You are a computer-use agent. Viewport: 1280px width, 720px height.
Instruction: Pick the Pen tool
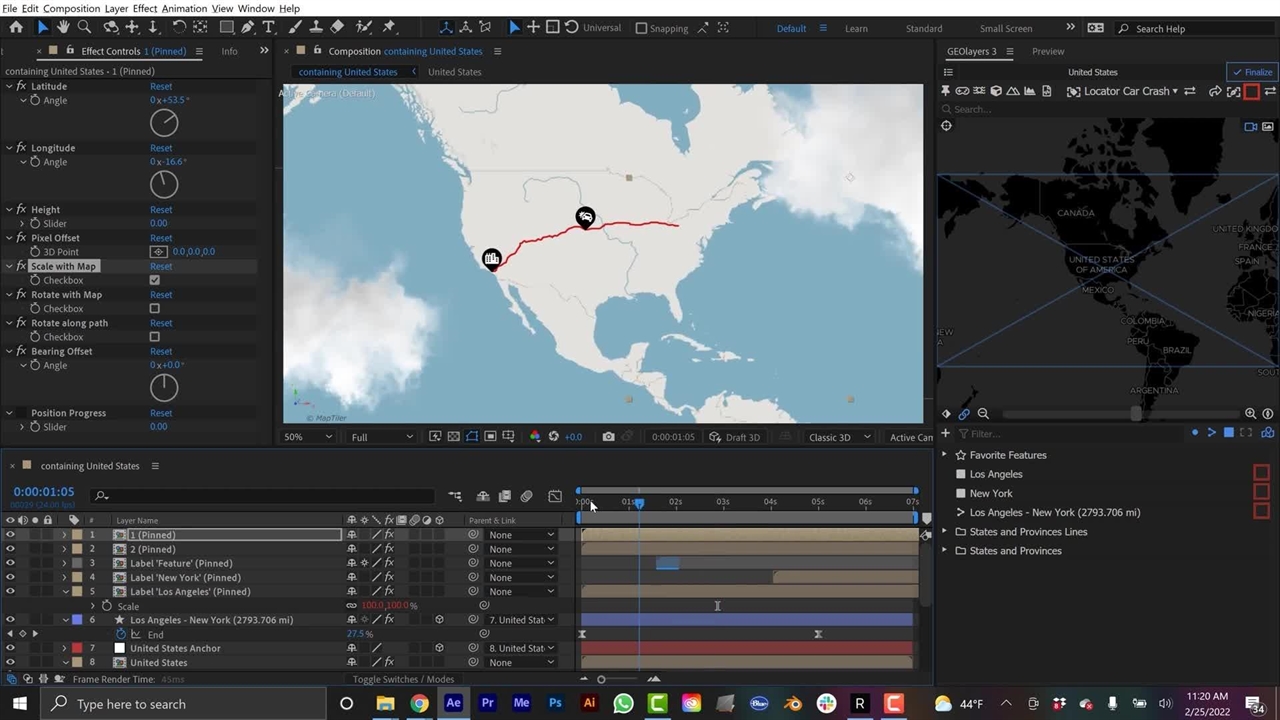point(247,27)
